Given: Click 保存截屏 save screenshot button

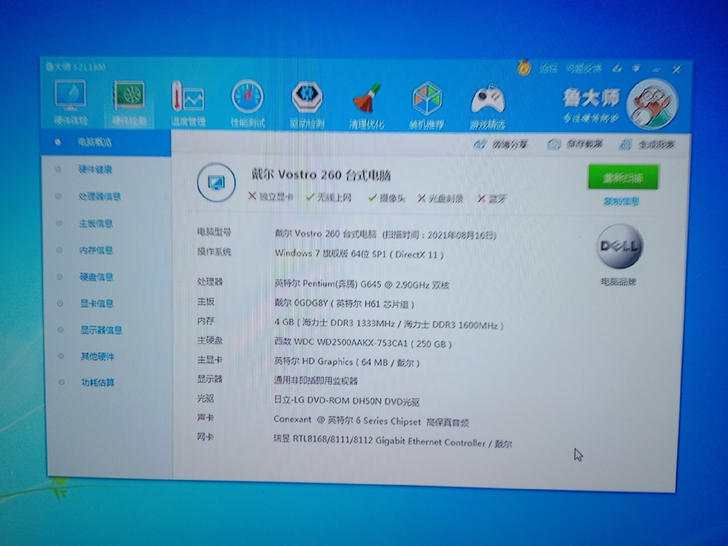Looking at the screenshot, I should (575, 144).
